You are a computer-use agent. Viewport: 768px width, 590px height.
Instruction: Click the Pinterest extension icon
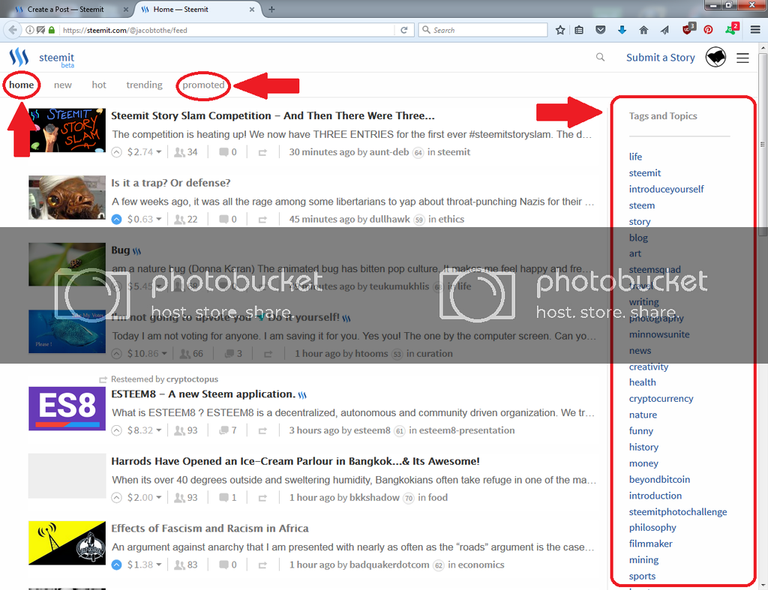pyautogui.click(x=708, y=30)
